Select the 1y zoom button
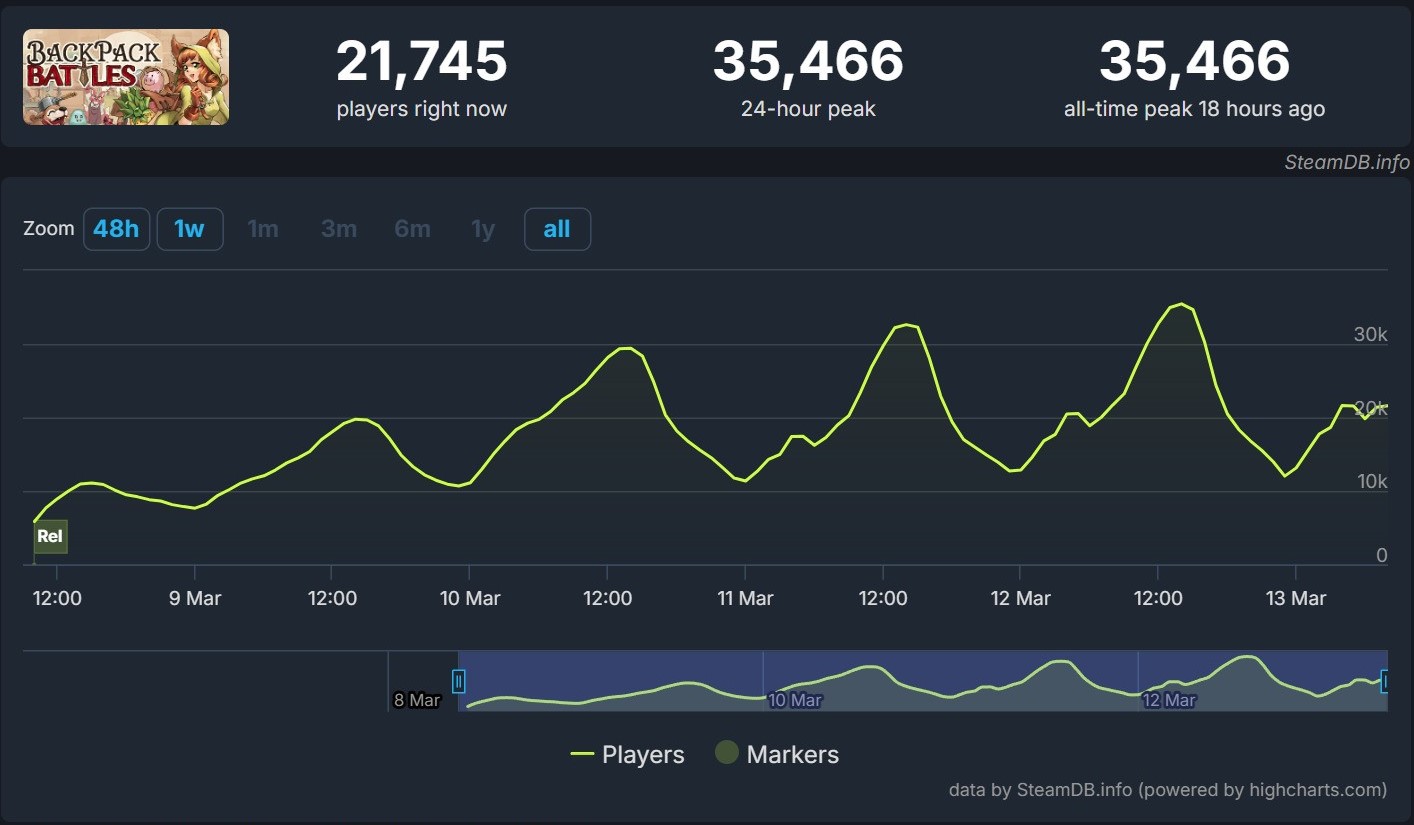The image size is (1414, 825). coord(483,229)
